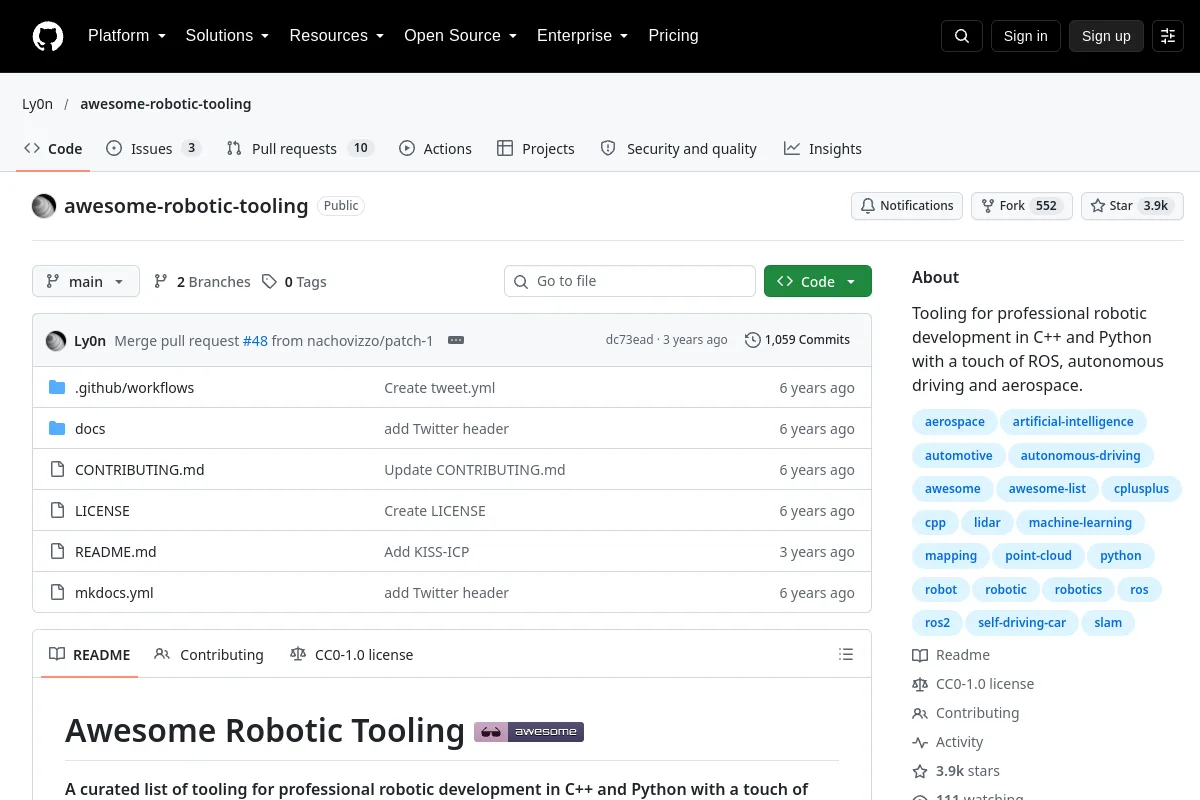Select the Code repository tab

53,149
